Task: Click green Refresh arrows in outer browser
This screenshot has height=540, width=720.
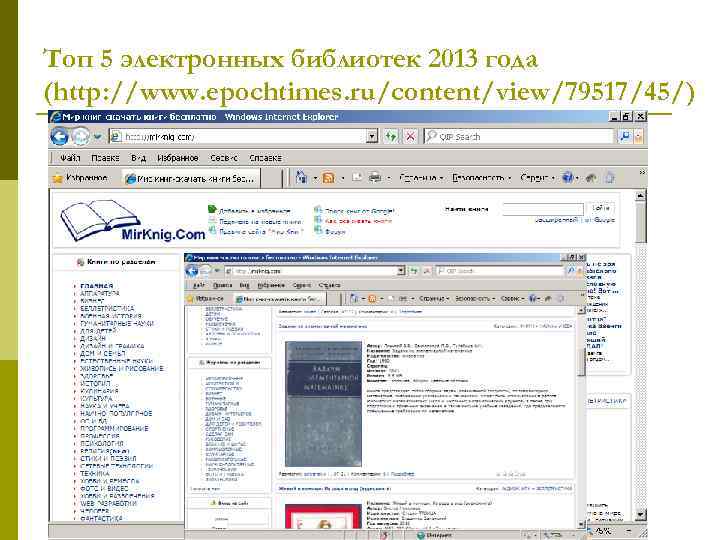Action: (391, 136)
